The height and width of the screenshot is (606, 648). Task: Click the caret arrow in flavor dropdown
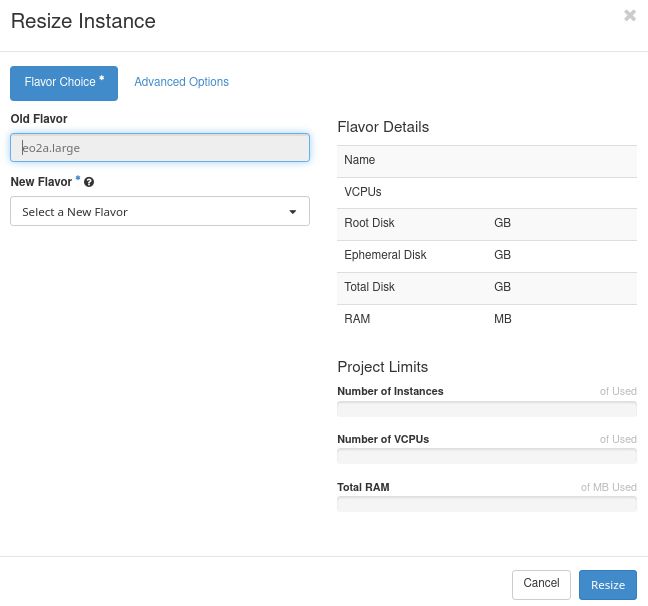click(x=292, y=212)
